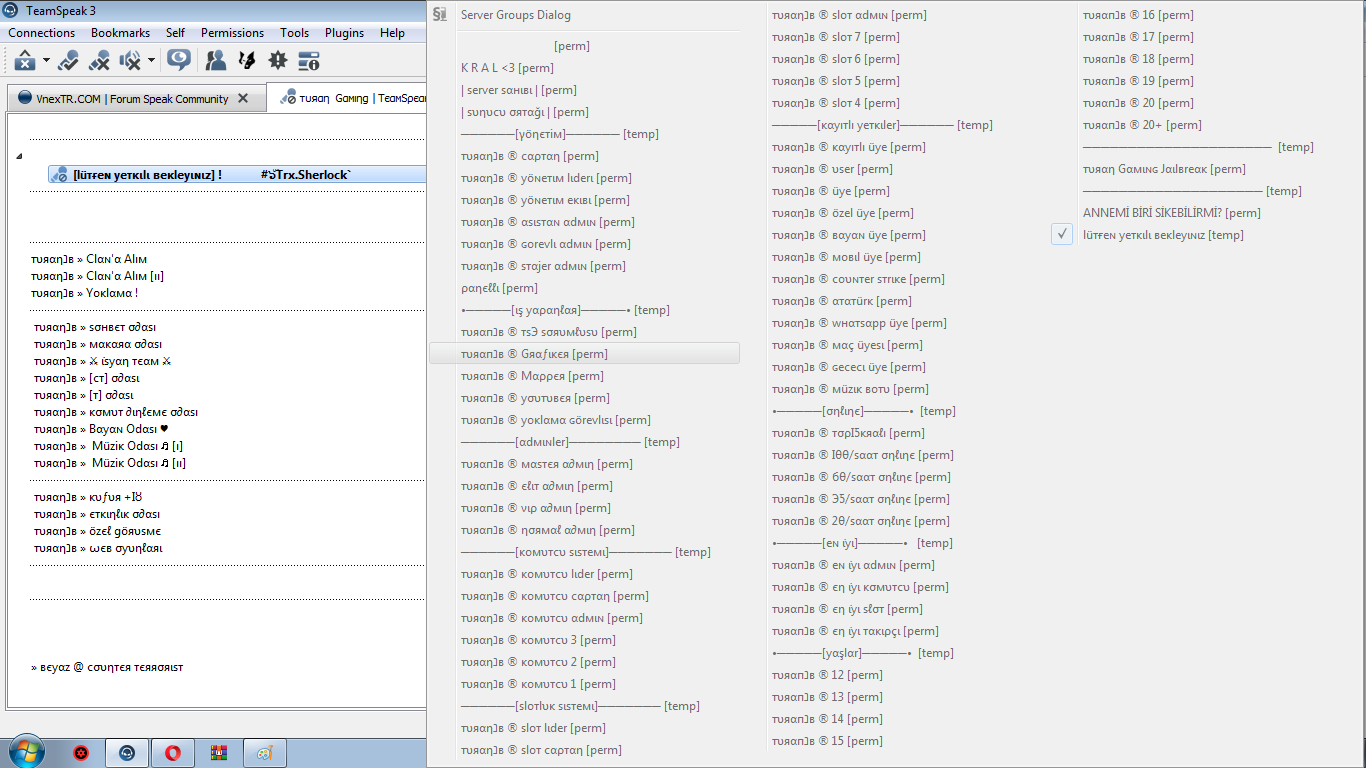Image resolution: width=1366 pixels, height=768 pixels.
Task: Select the 12 [perm] age group
Action: click(x=827, y=675)
